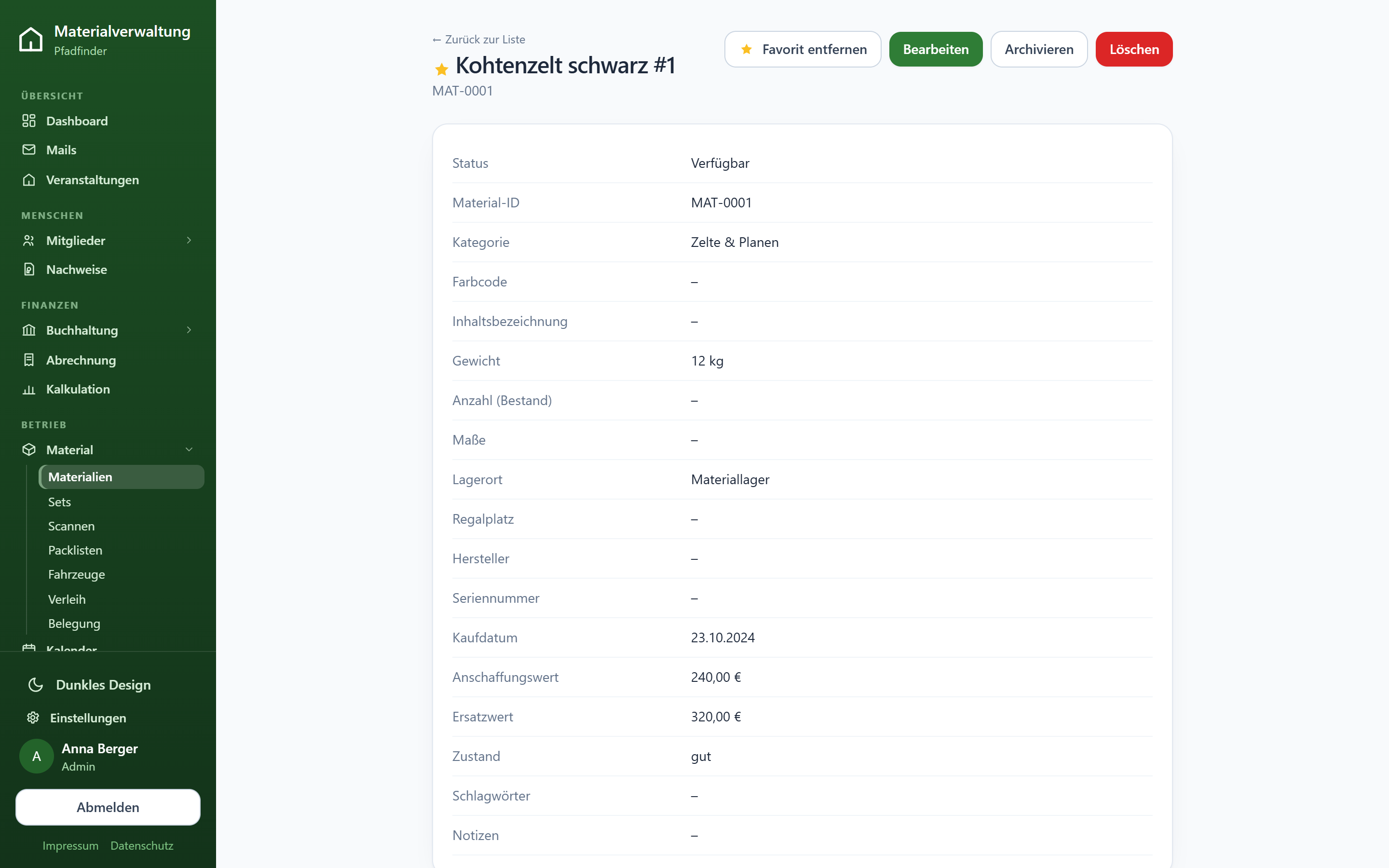Click the Mitglieder people icon
The image size is (1389, 868).
click(29, 241)
